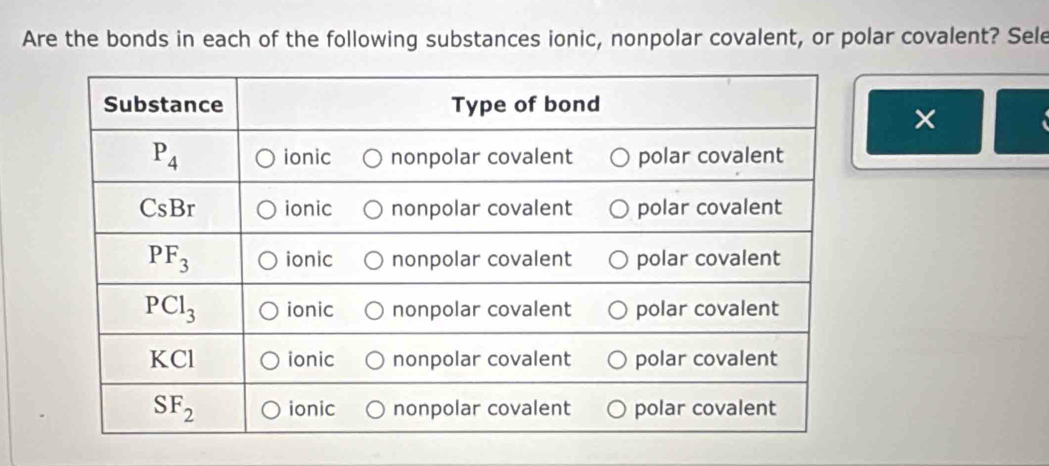Mark PF3 as polar covalent
The width and height of the screenshot is (1049, 466).
click(620, 259)
